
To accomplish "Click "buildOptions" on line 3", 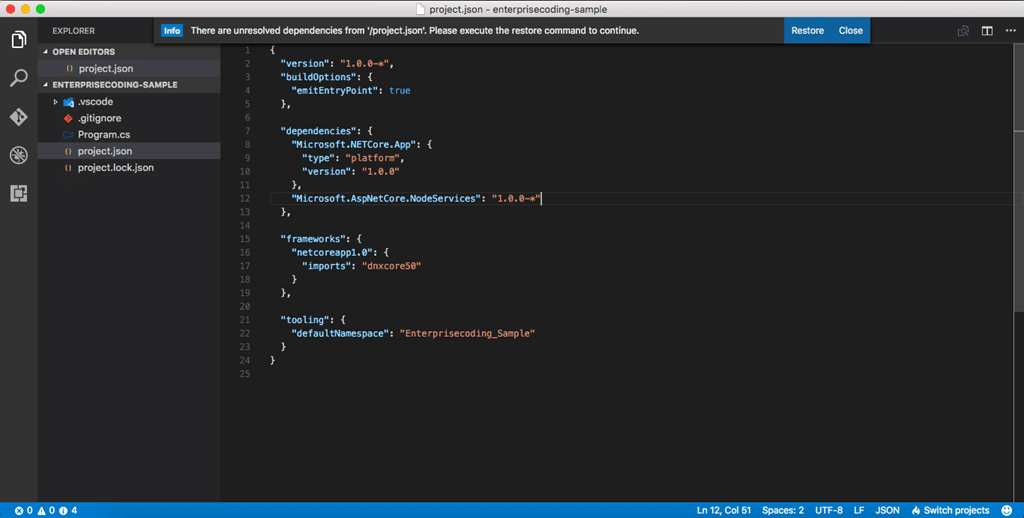I will pos(316,77).
